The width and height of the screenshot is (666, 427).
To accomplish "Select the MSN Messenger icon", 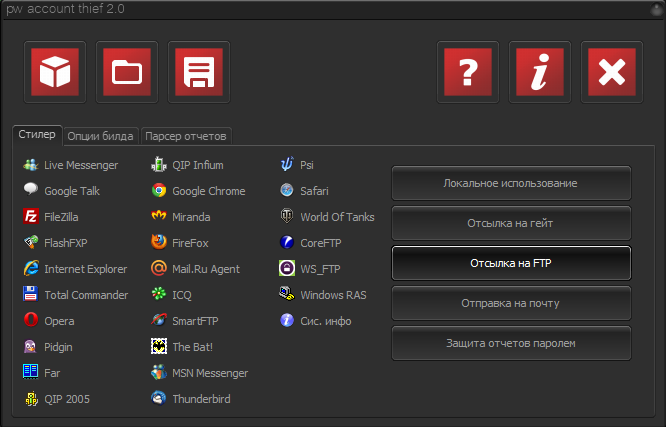I will click(159, 372).
